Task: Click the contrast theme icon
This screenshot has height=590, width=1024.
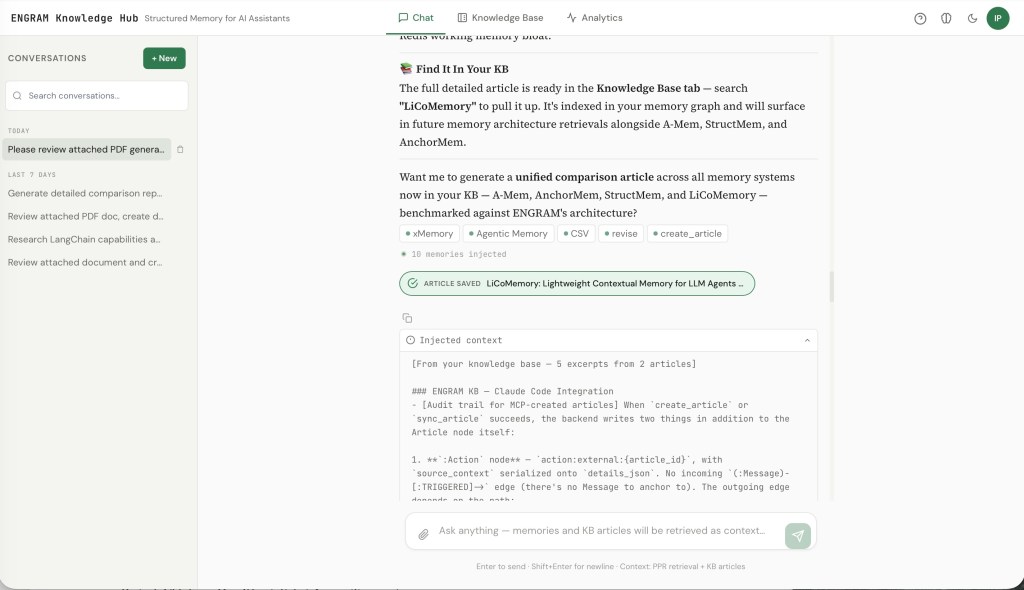Action: [946, 18]
